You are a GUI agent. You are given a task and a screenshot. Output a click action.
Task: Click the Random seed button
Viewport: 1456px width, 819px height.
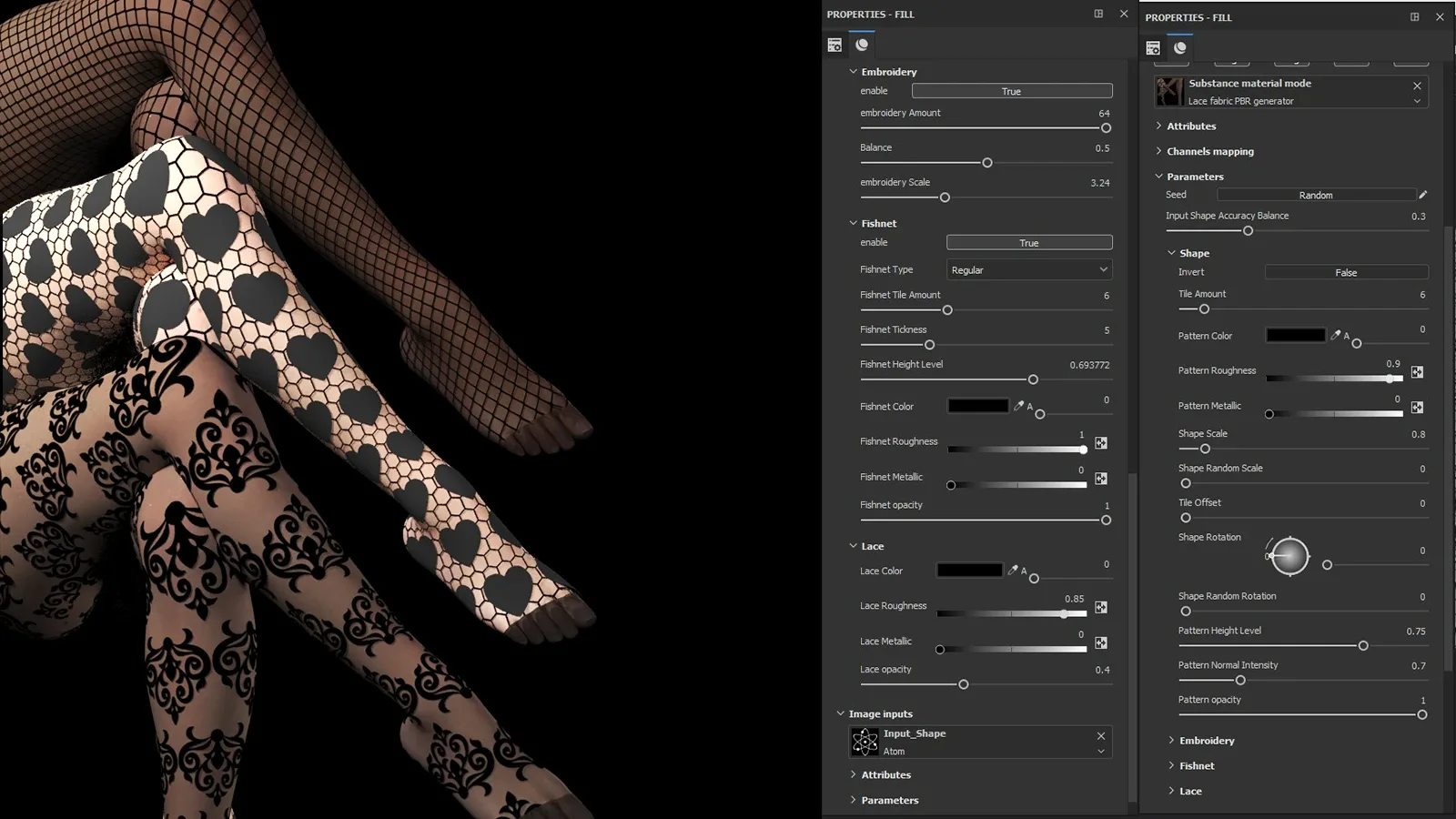(x=1316, y=194)
